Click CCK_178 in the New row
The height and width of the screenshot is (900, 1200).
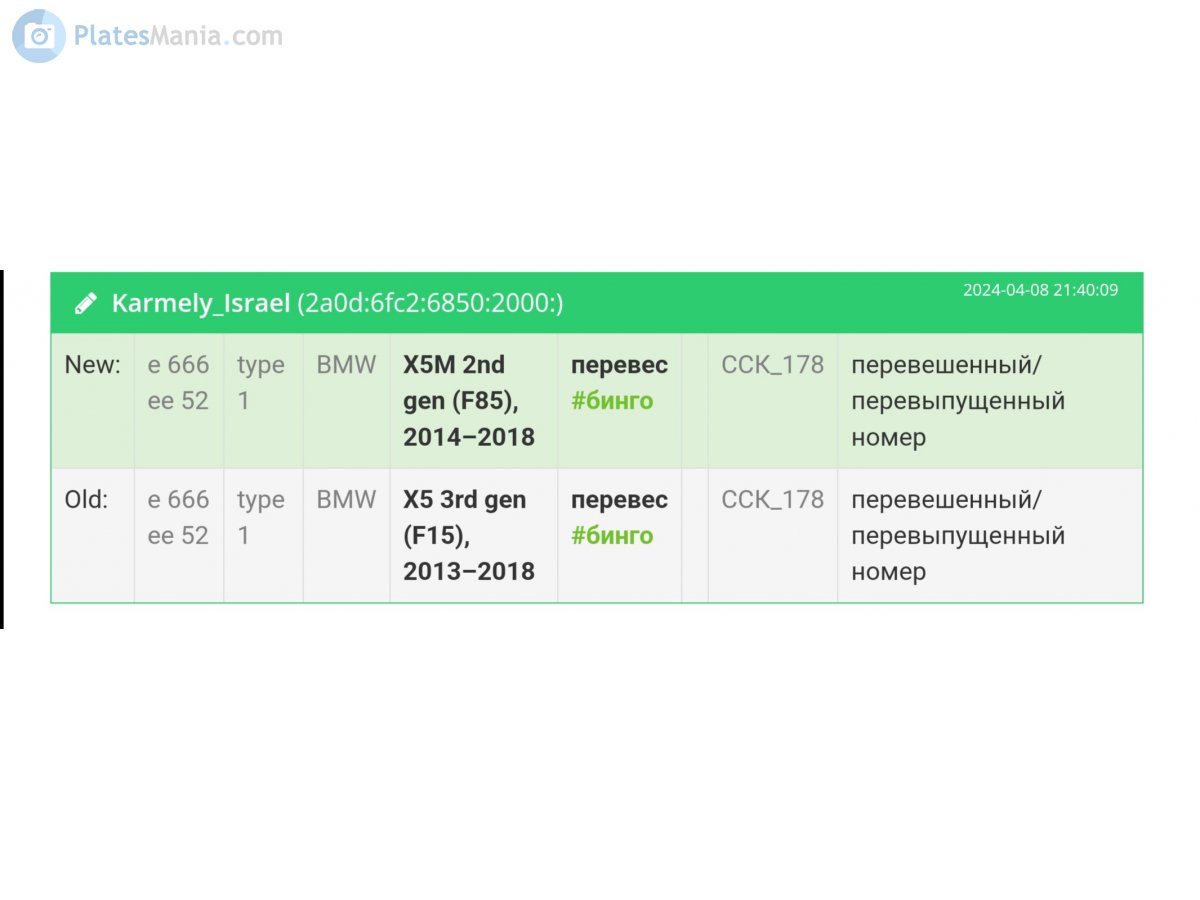click(x=772, y=365)
